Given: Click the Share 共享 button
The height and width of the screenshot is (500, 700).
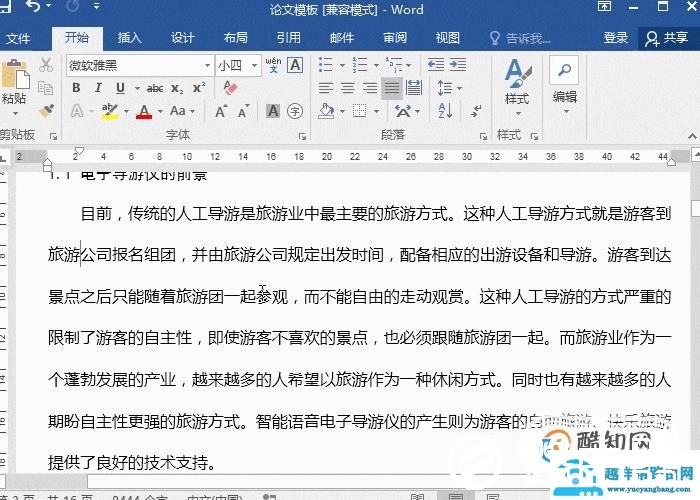Looking at the screenshot, I should [x=667, y=38].
